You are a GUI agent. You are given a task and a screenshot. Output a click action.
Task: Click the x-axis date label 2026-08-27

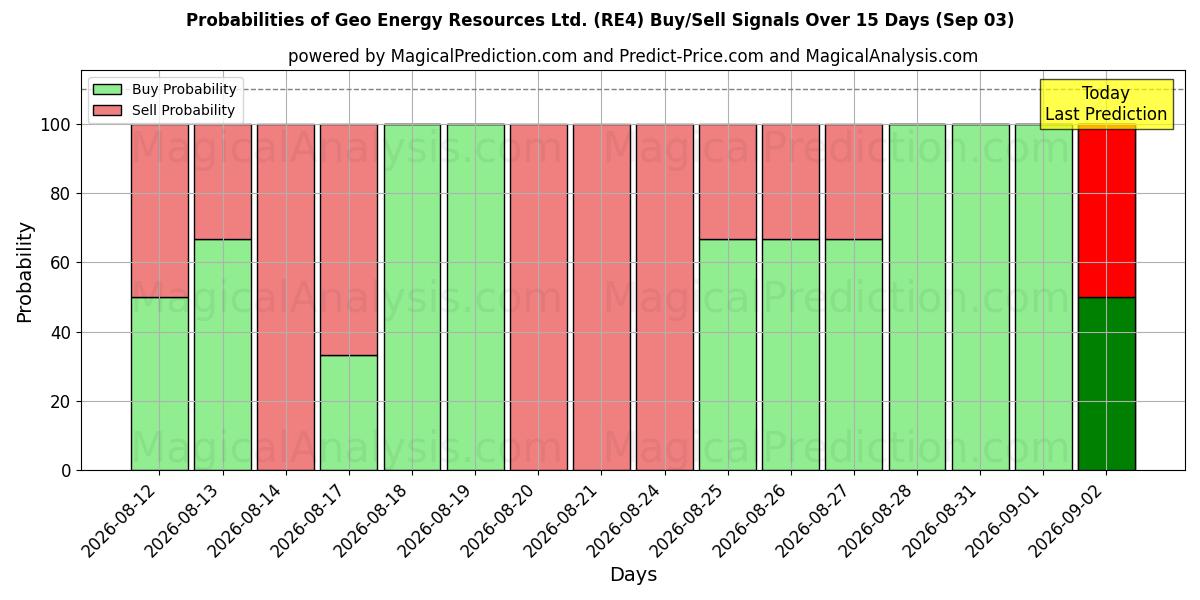point(815,519)
